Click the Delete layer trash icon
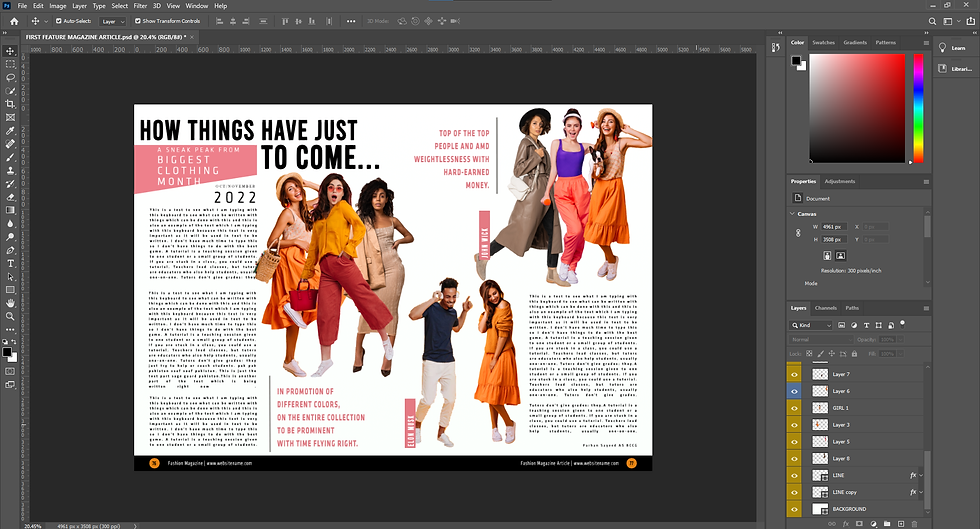This screenshot has width=980, height=529. pyautogui.click(x=914, y=524)
